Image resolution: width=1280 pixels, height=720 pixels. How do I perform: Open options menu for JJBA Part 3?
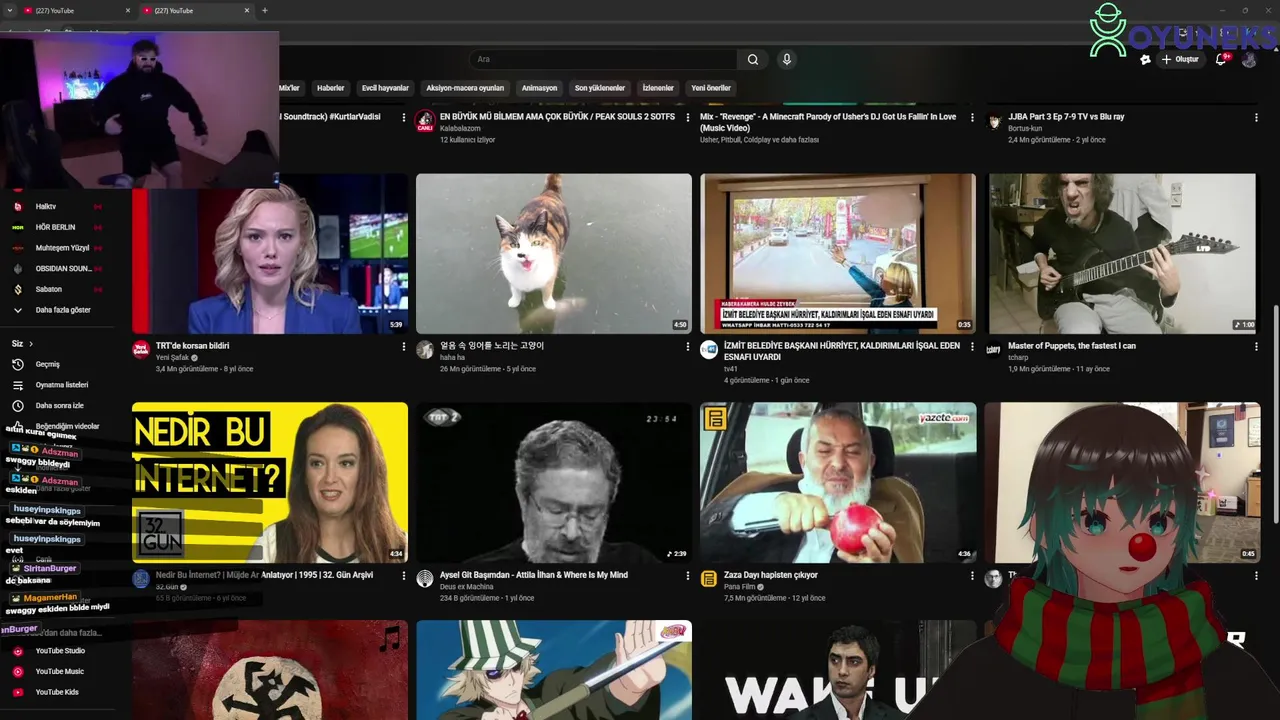(x=1256, y=118)
